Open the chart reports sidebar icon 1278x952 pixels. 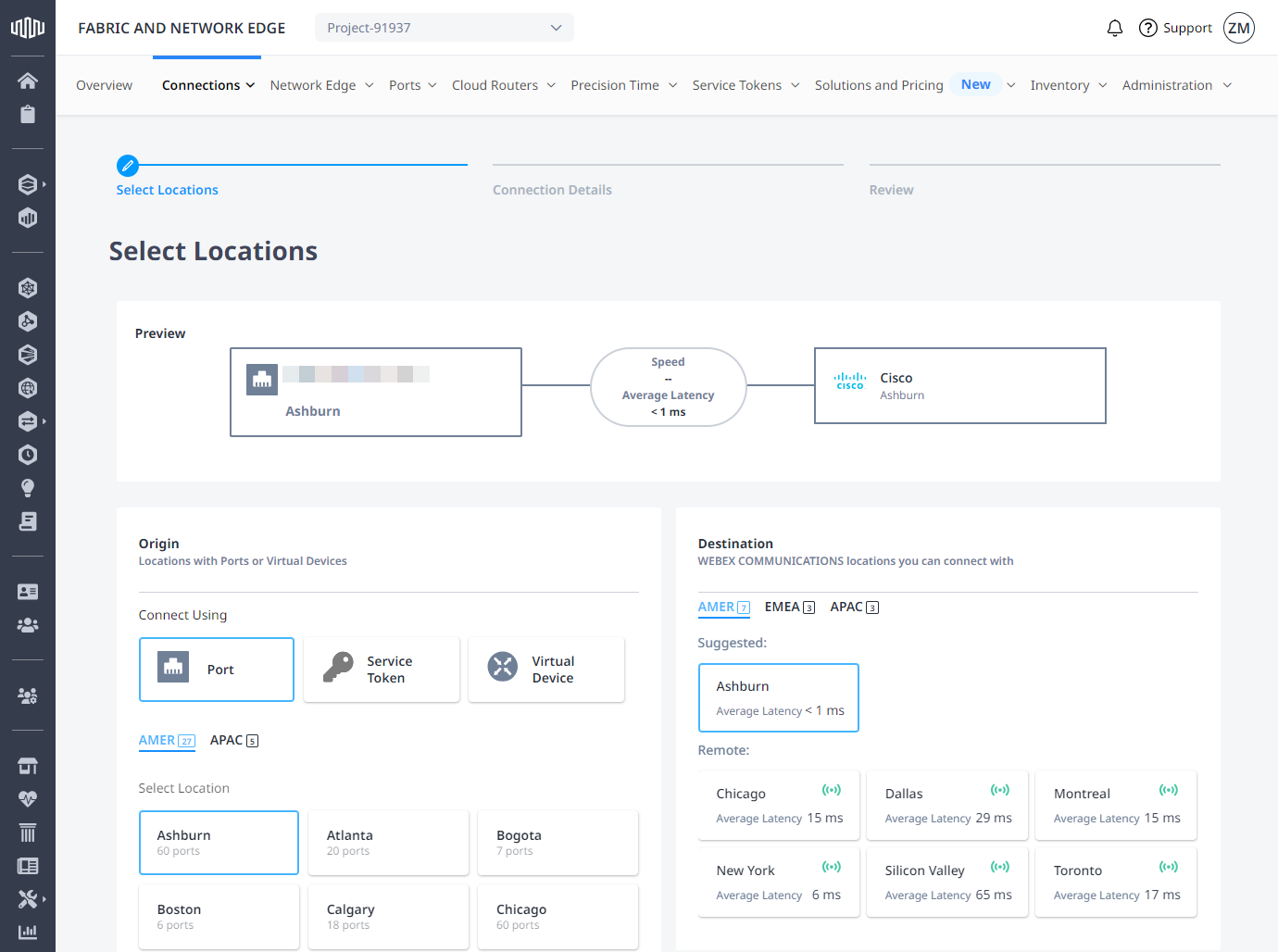(28, 932)
